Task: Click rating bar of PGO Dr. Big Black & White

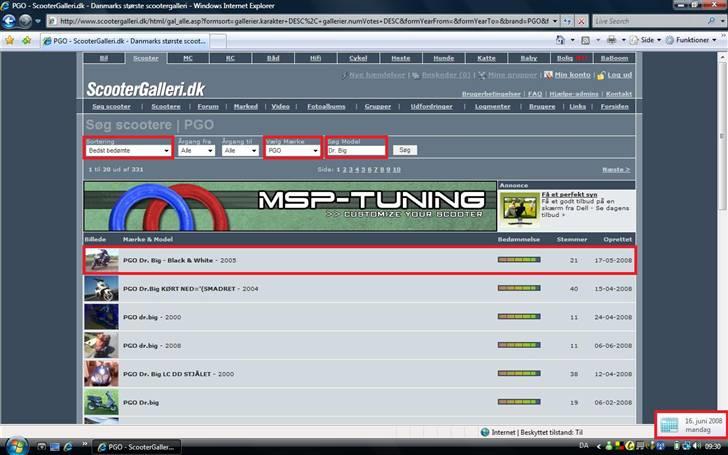Action: (517, 260)
